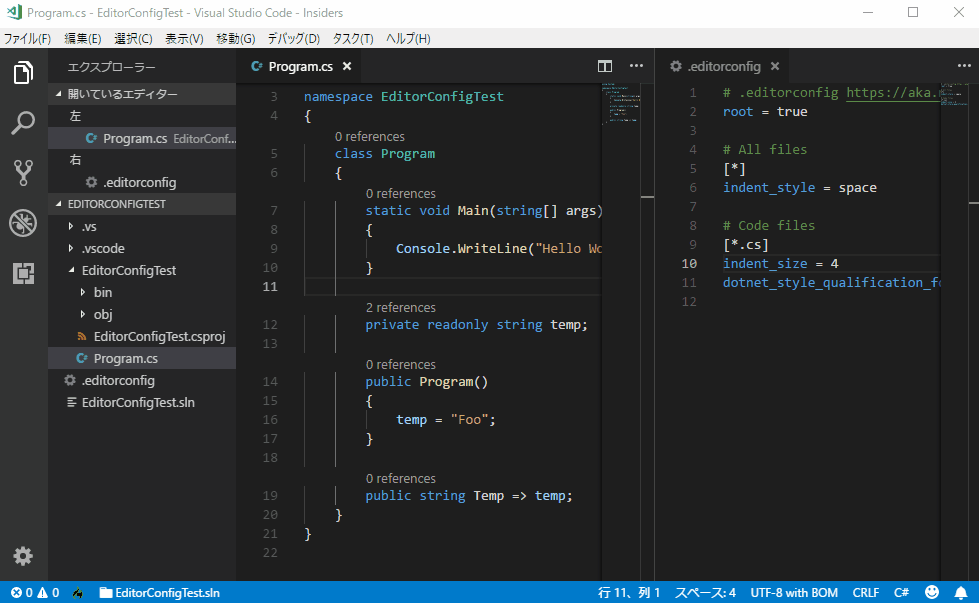Click the エクスプローラー panel title
The width and height of the screenshot is (979, 603).
tap(112, 67)
